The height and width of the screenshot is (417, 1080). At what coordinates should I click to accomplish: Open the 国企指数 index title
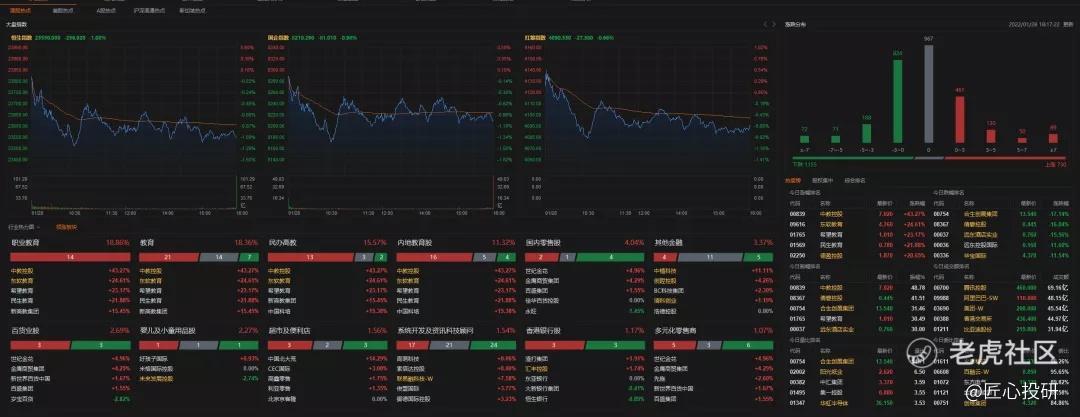click(x=279, y=37)
